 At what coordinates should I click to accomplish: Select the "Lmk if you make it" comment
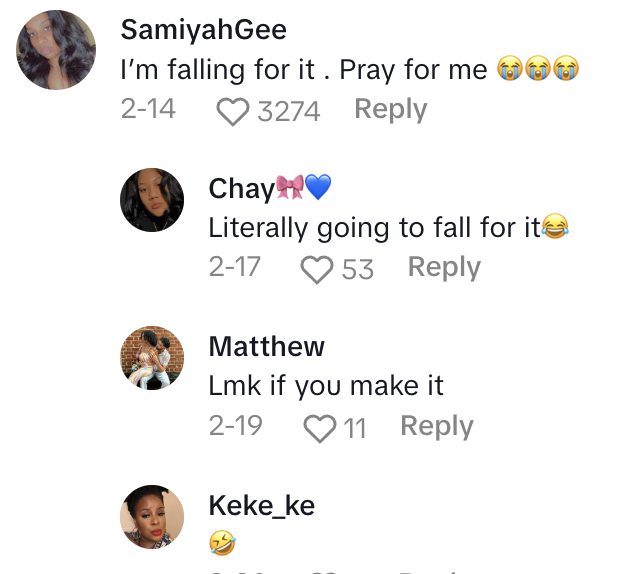[326, 386]
